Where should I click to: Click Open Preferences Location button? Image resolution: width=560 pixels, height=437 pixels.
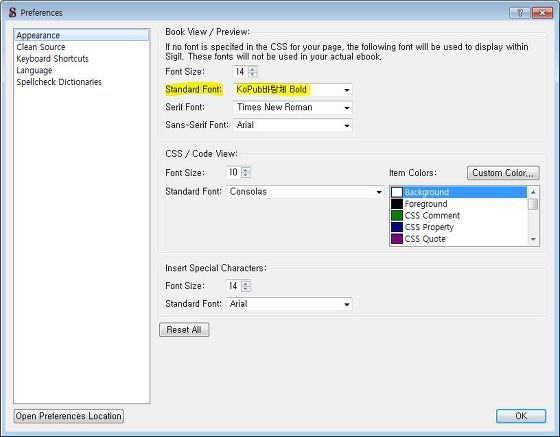(x=69, y=416)
